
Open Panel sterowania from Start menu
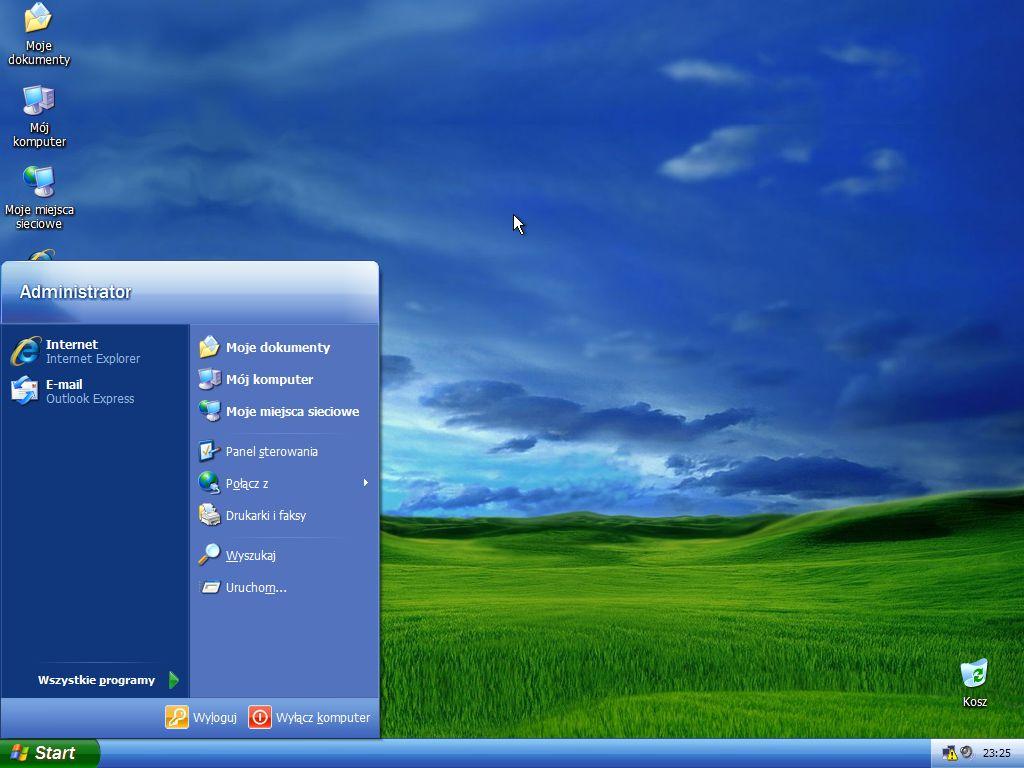coord(284,451)
